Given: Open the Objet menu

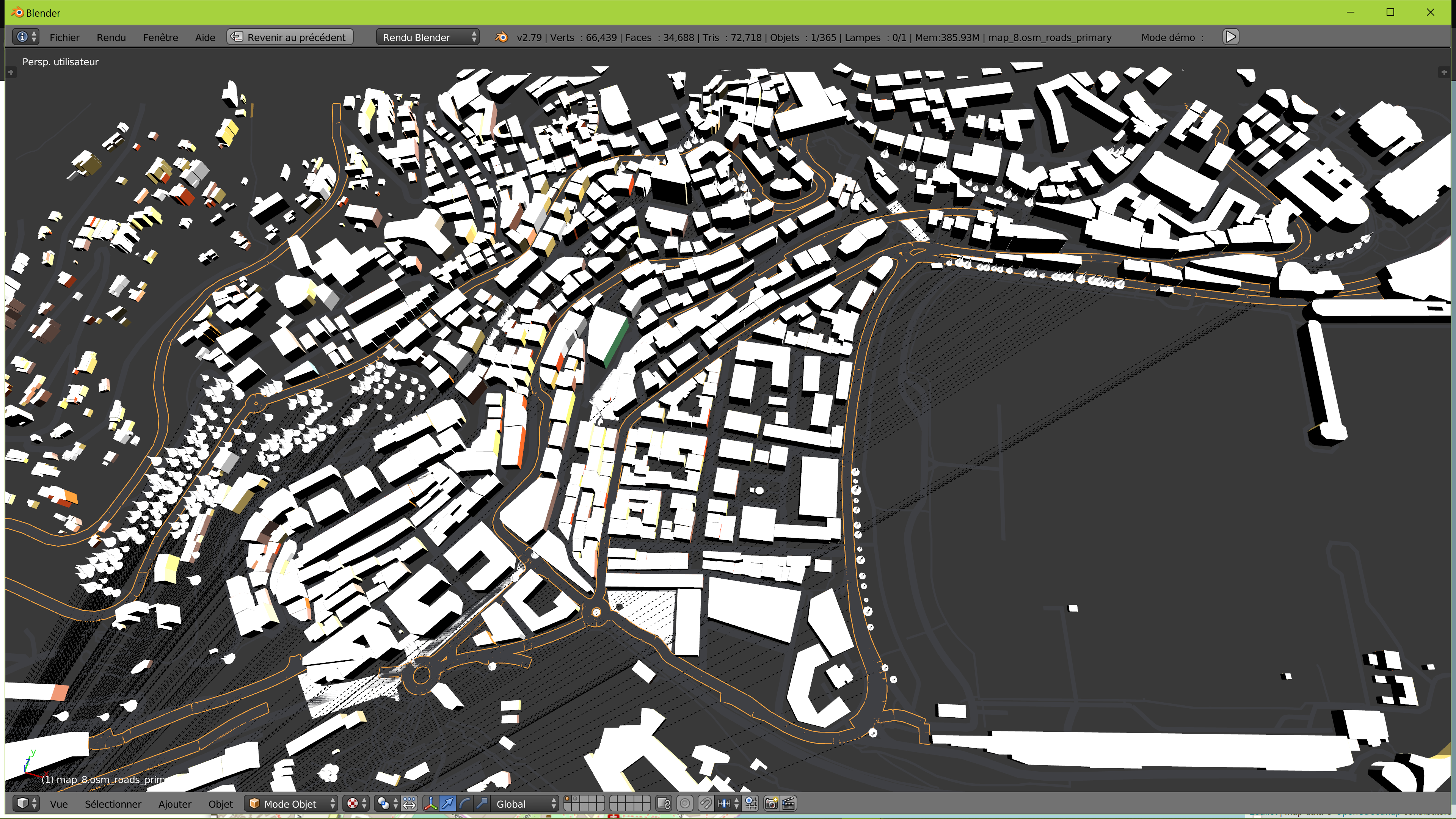Looking at the screenshot, I should (x=220, y=804).
